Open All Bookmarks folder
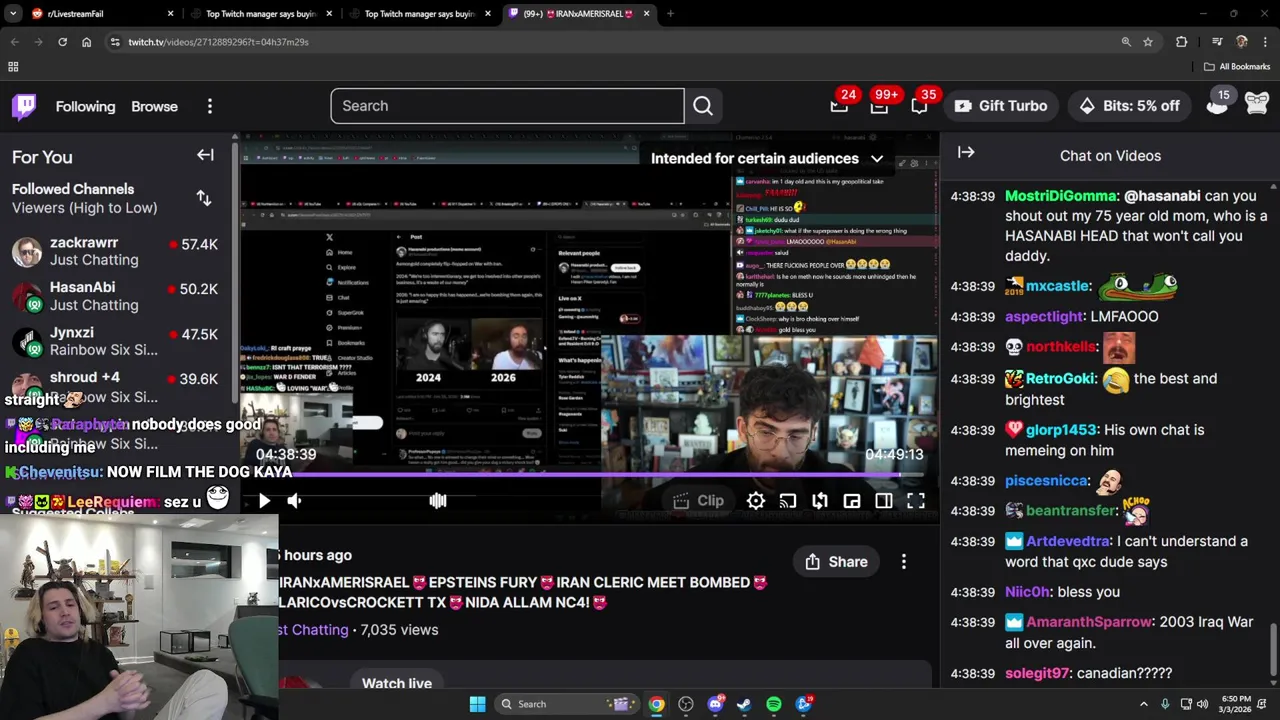 1237,67
